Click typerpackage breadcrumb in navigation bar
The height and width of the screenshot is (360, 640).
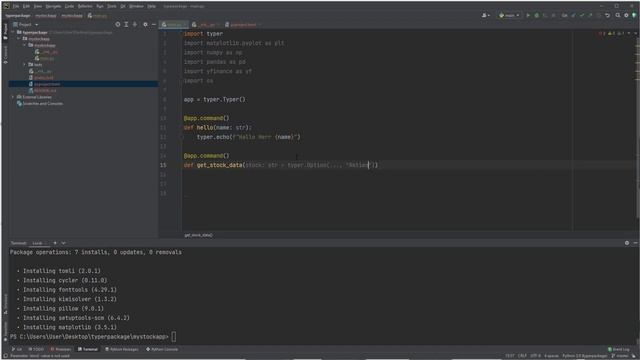point(18,16)
